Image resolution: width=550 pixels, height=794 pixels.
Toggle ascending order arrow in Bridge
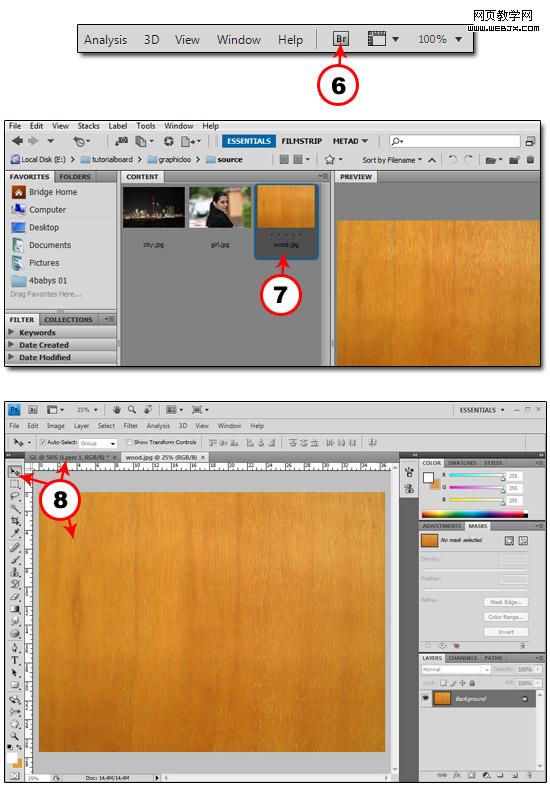[431, 160]
